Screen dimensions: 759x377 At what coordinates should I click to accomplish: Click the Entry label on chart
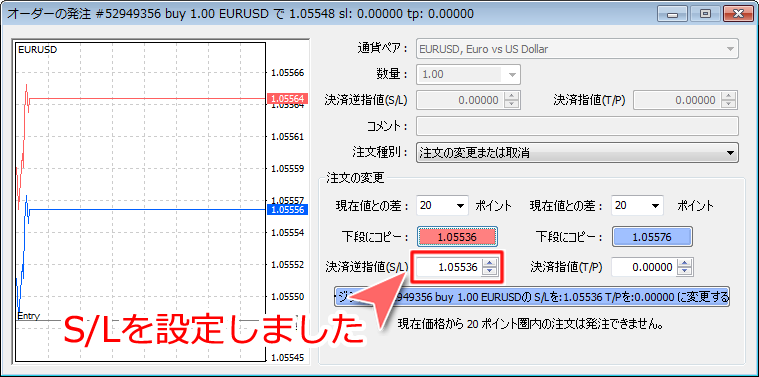click(28, 316)
